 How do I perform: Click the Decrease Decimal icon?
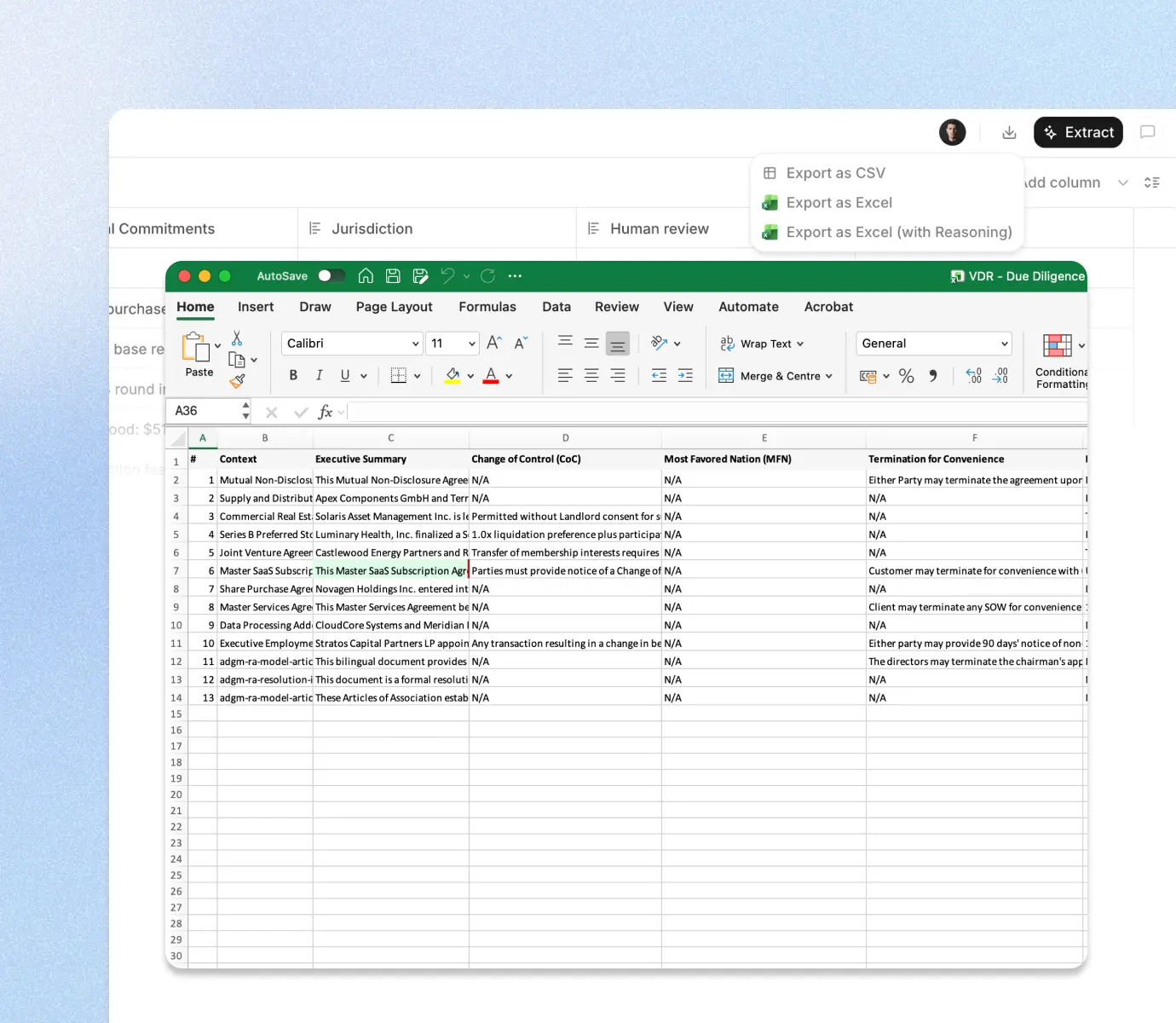click(x=1000, y=375)
